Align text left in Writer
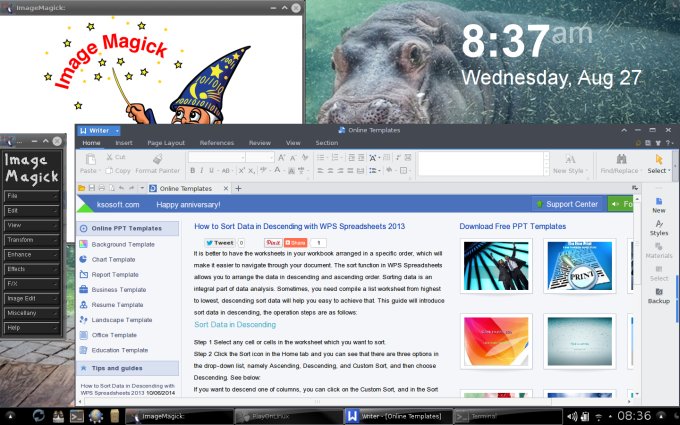Image resolution: width=680 pixels, height=425 pixels. [320, 171]
